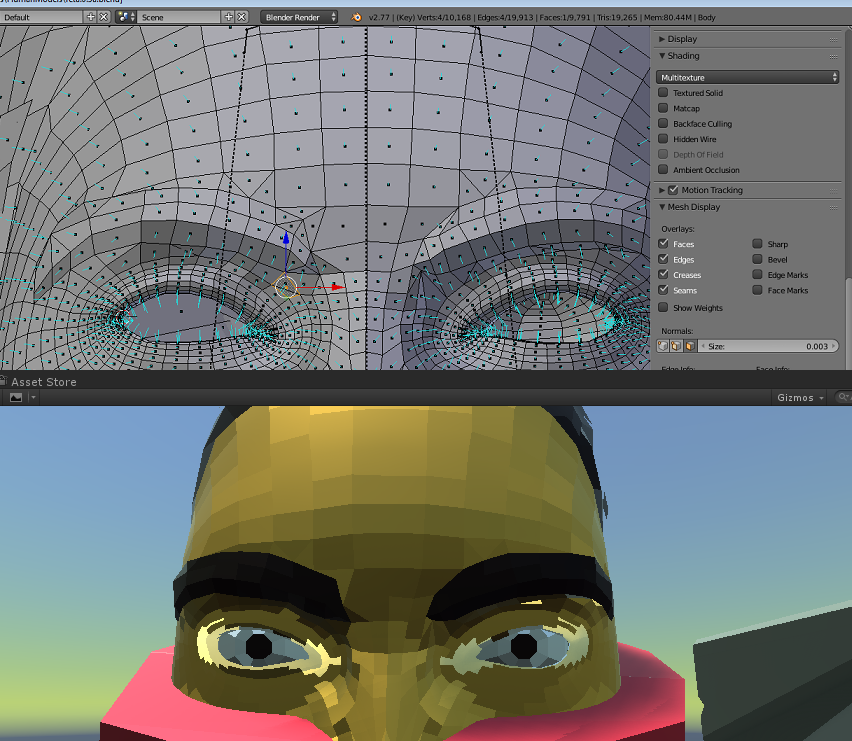Toggle the Seams overlay checkbox
This screenshot has height=741, width=852.
coord(662,291)
